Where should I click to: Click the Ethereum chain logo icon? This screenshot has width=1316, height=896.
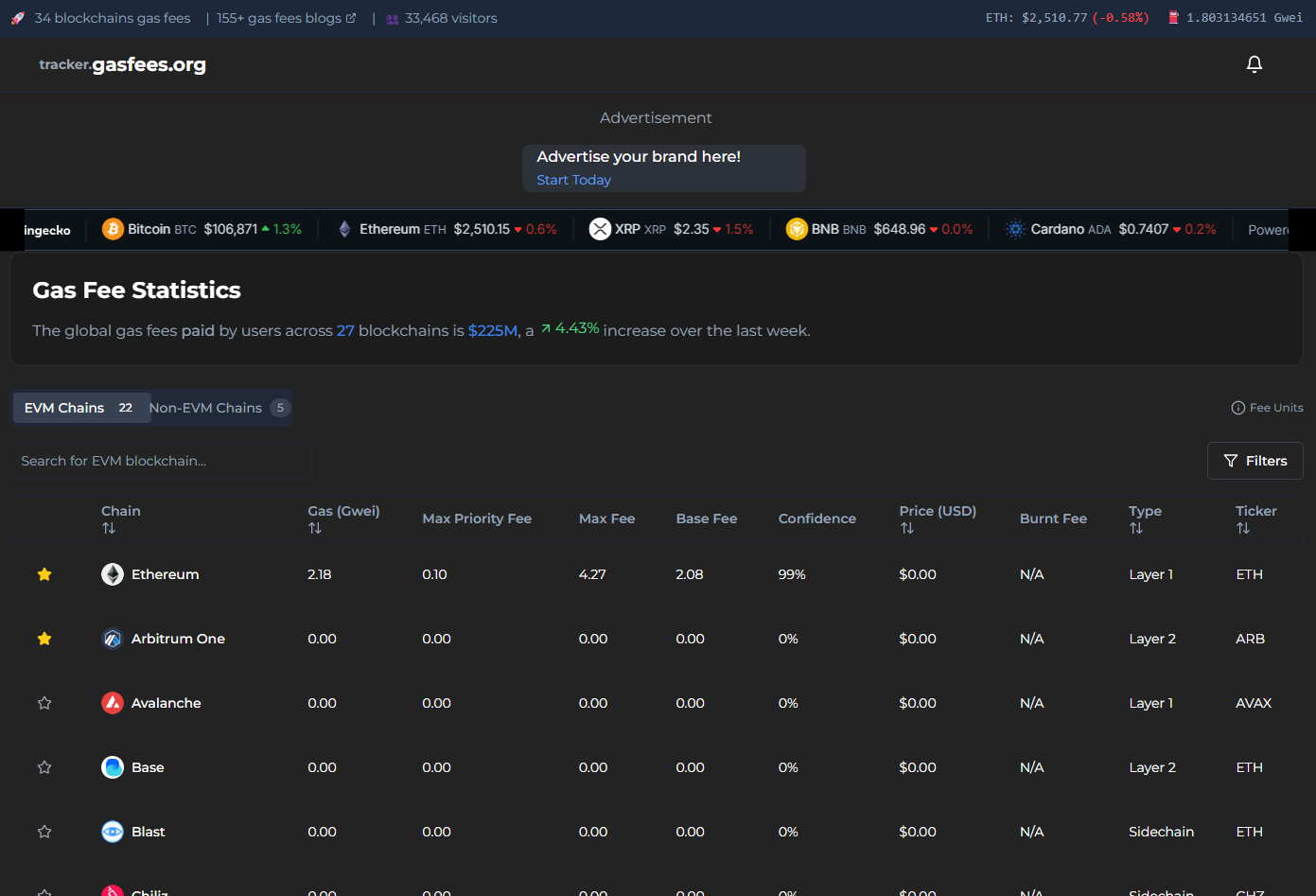[113, 574]
